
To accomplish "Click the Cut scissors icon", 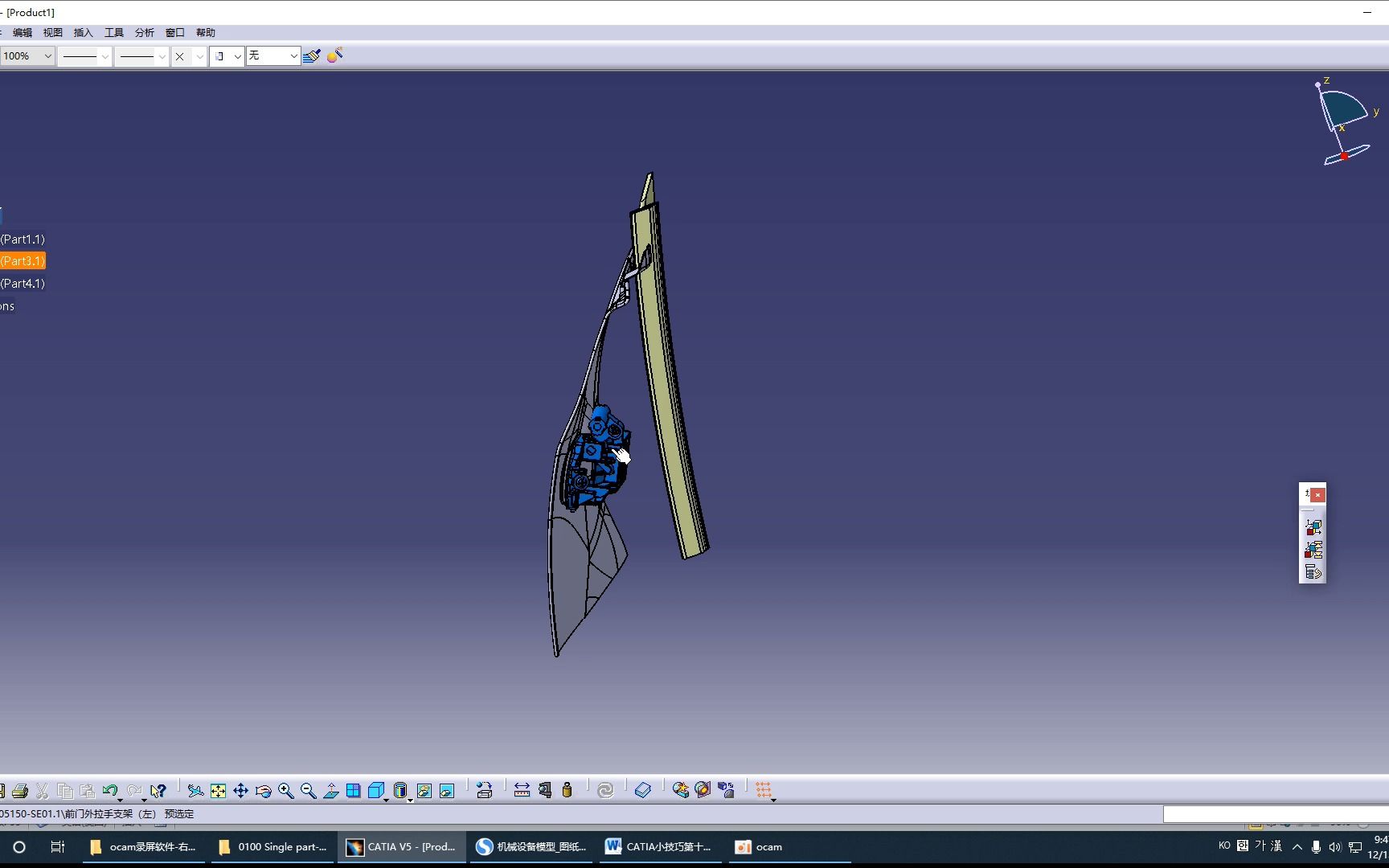I will click(x=43, y=791).
